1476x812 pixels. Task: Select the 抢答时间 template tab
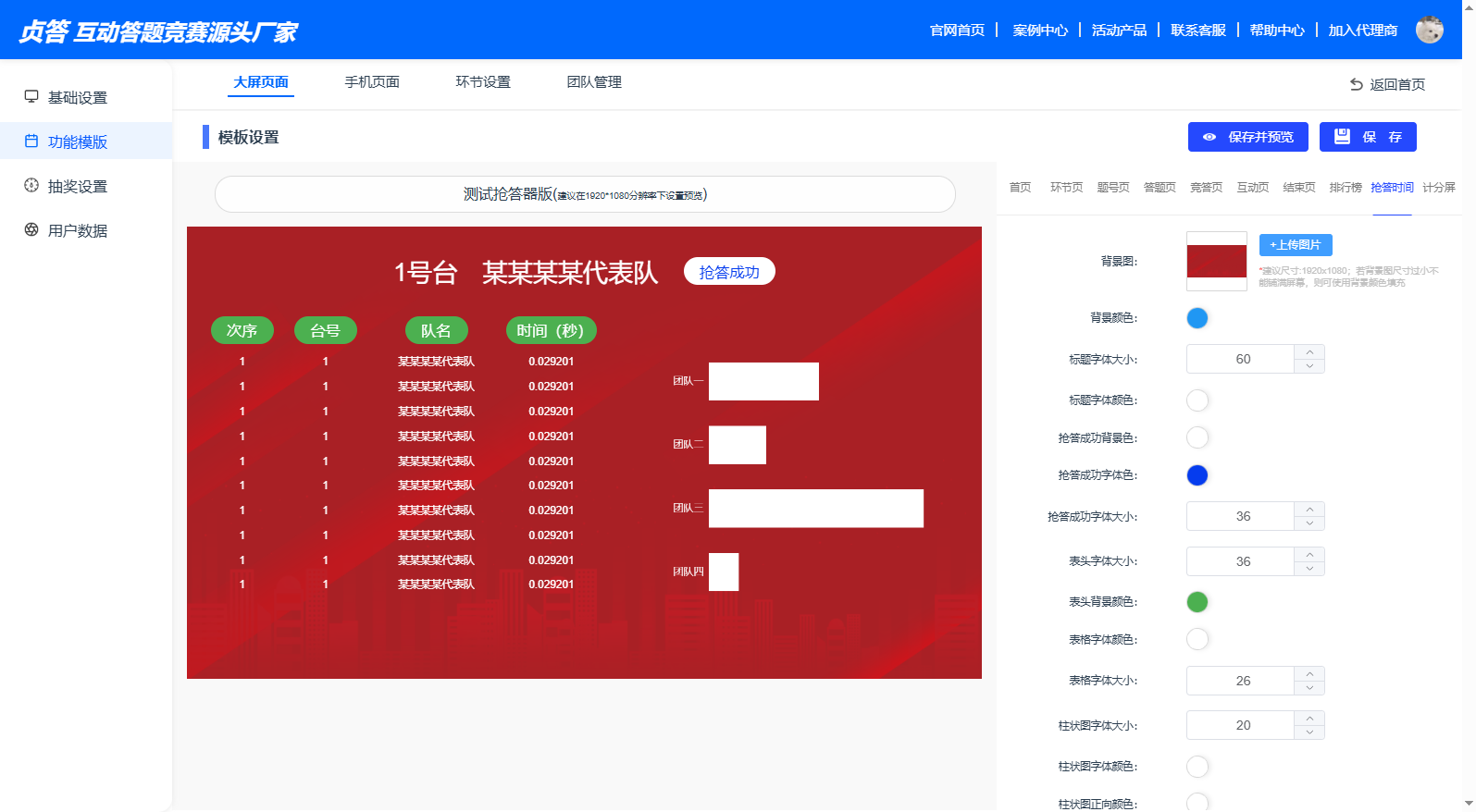[1392, 187]
